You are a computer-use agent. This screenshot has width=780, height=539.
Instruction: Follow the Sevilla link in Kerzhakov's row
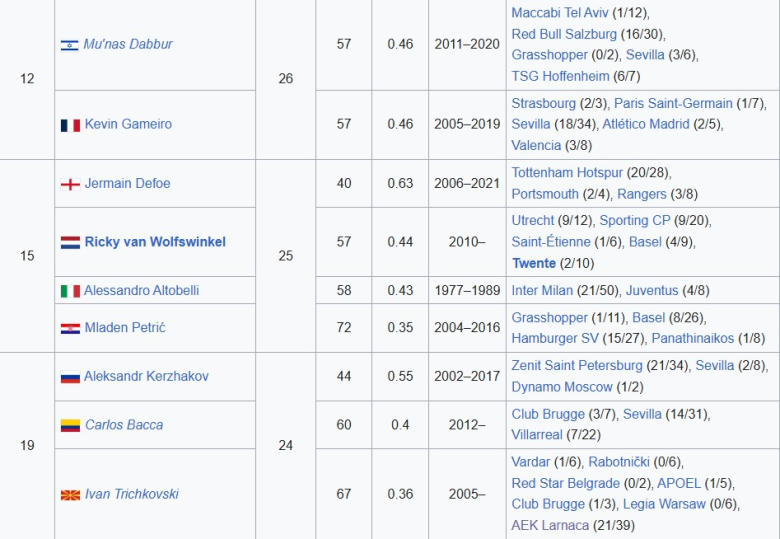click(714, 365)
